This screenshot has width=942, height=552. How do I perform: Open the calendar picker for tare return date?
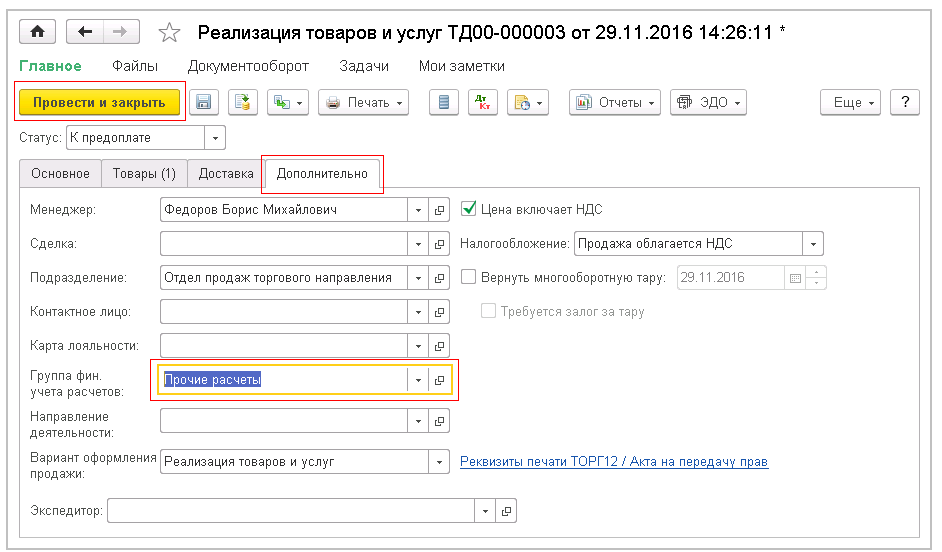(795, 278)
